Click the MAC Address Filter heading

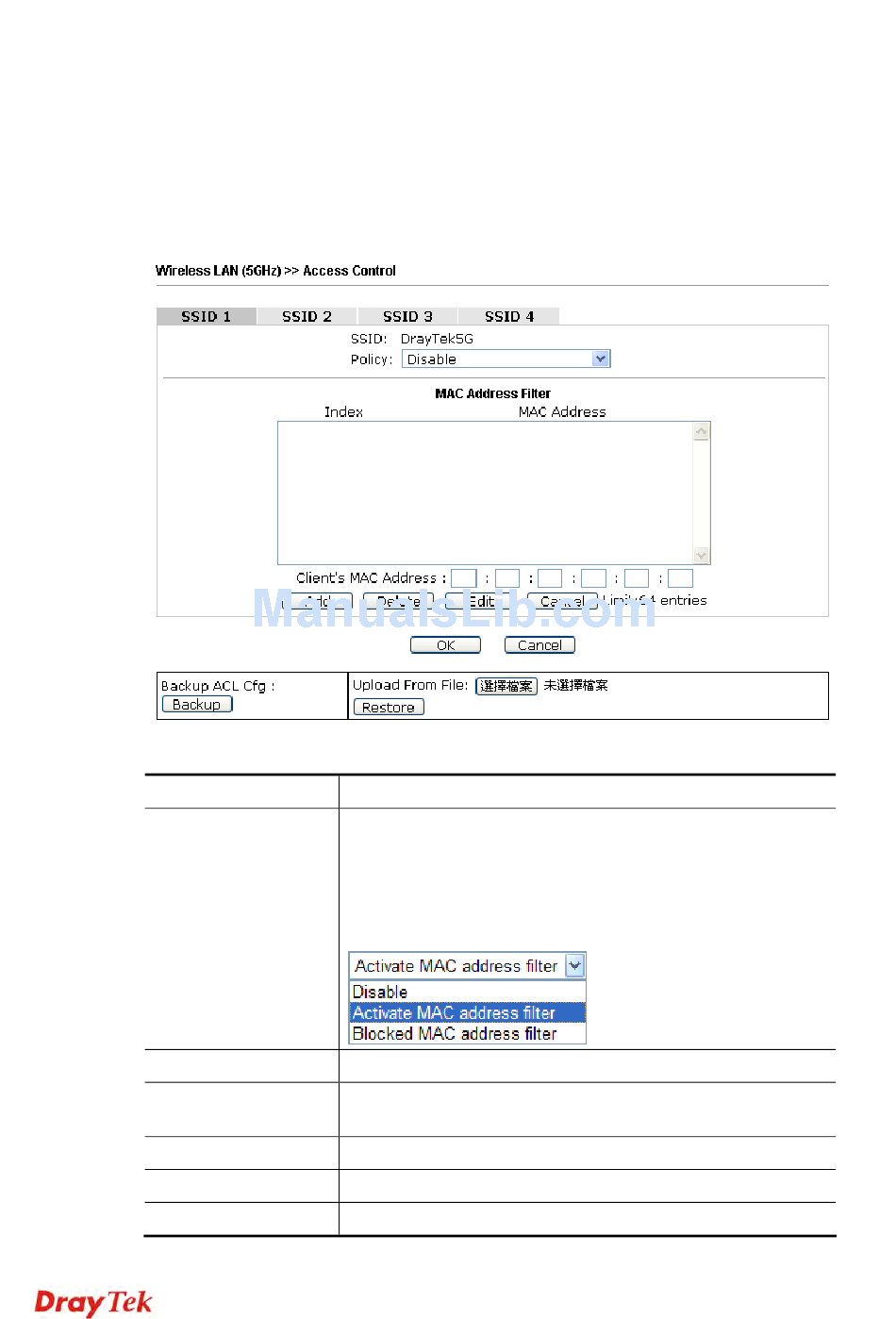492,393
